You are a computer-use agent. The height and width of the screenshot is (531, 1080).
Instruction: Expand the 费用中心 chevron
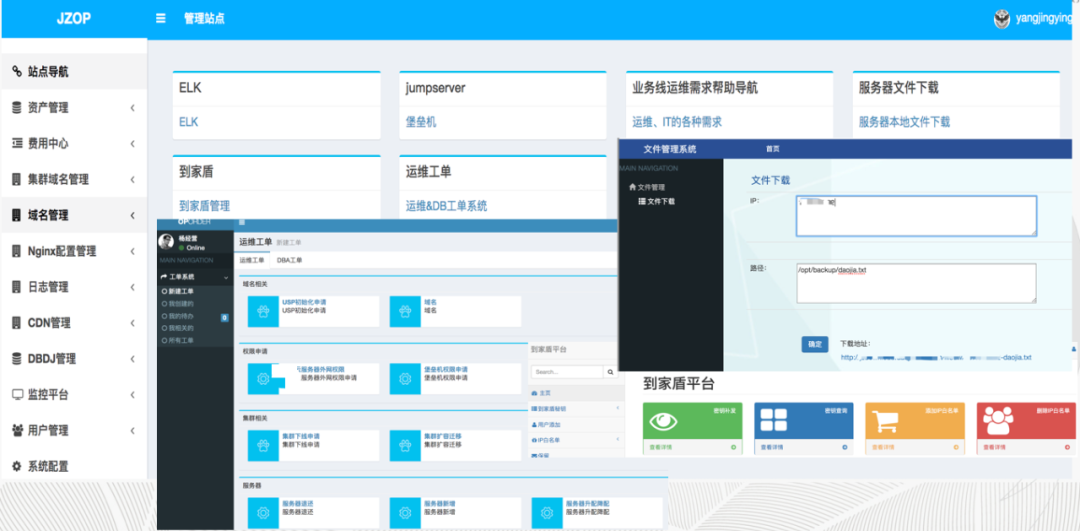click(132, 144)
